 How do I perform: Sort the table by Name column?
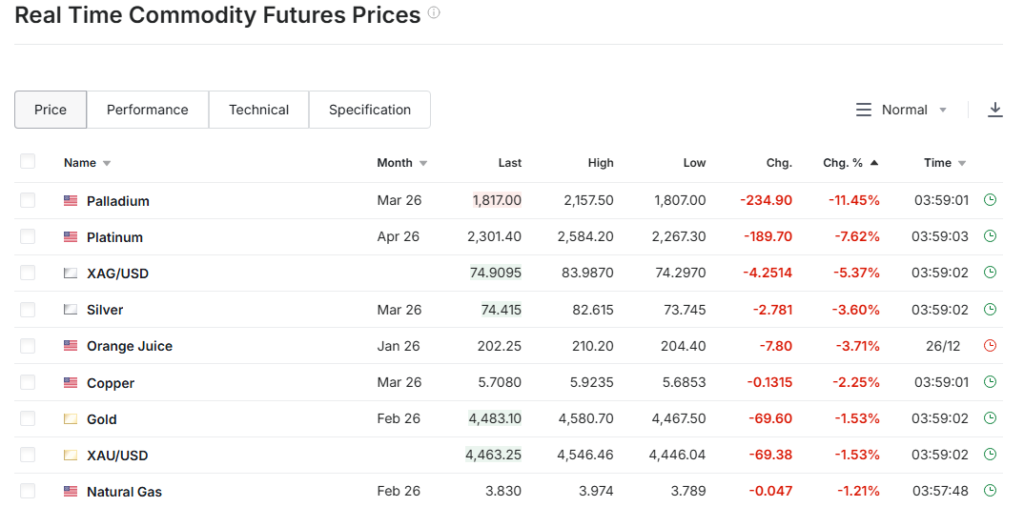tap(80, 163)
